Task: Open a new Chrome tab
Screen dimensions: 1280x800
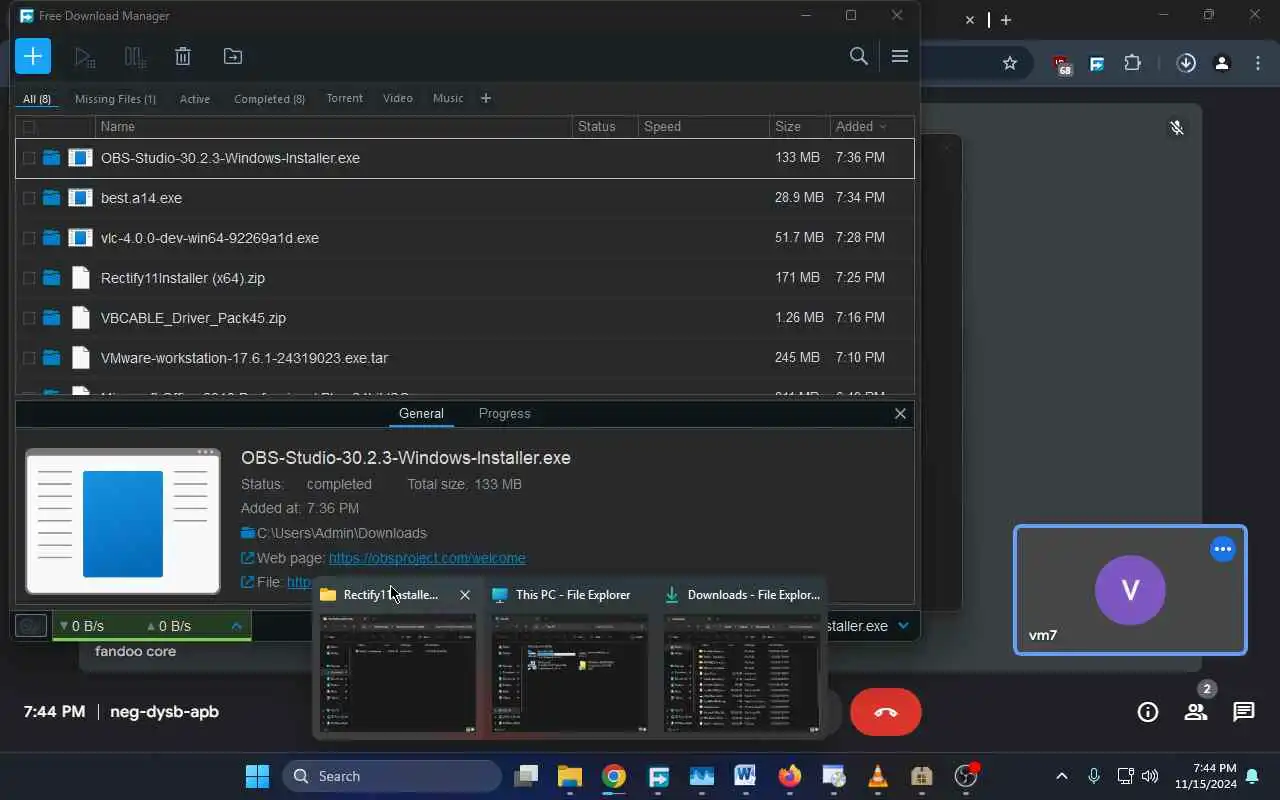Action: (1006, 20)
